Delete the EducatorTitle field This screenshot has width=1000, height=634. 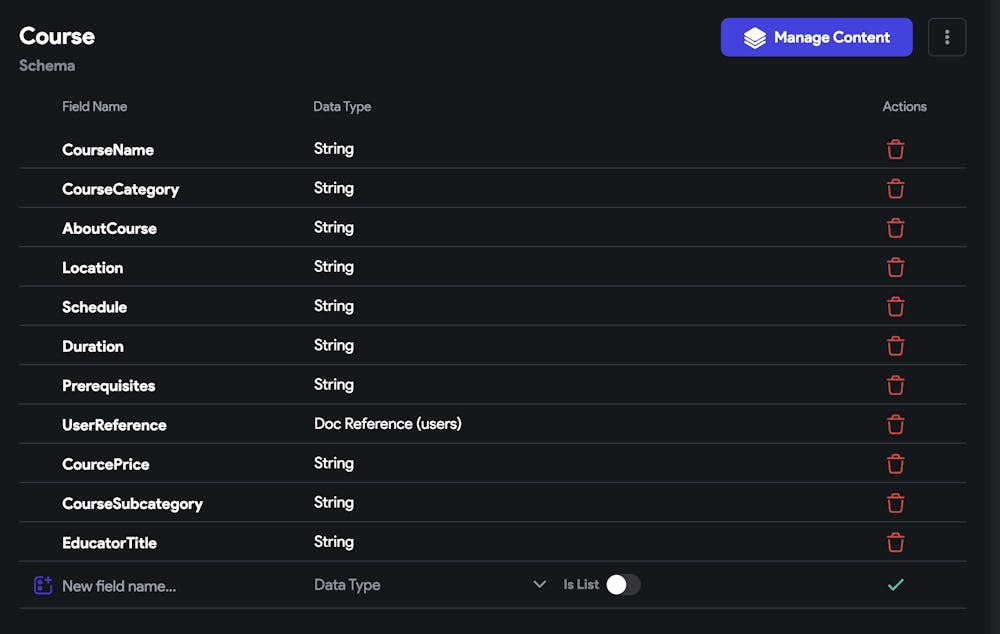point(895,543)
